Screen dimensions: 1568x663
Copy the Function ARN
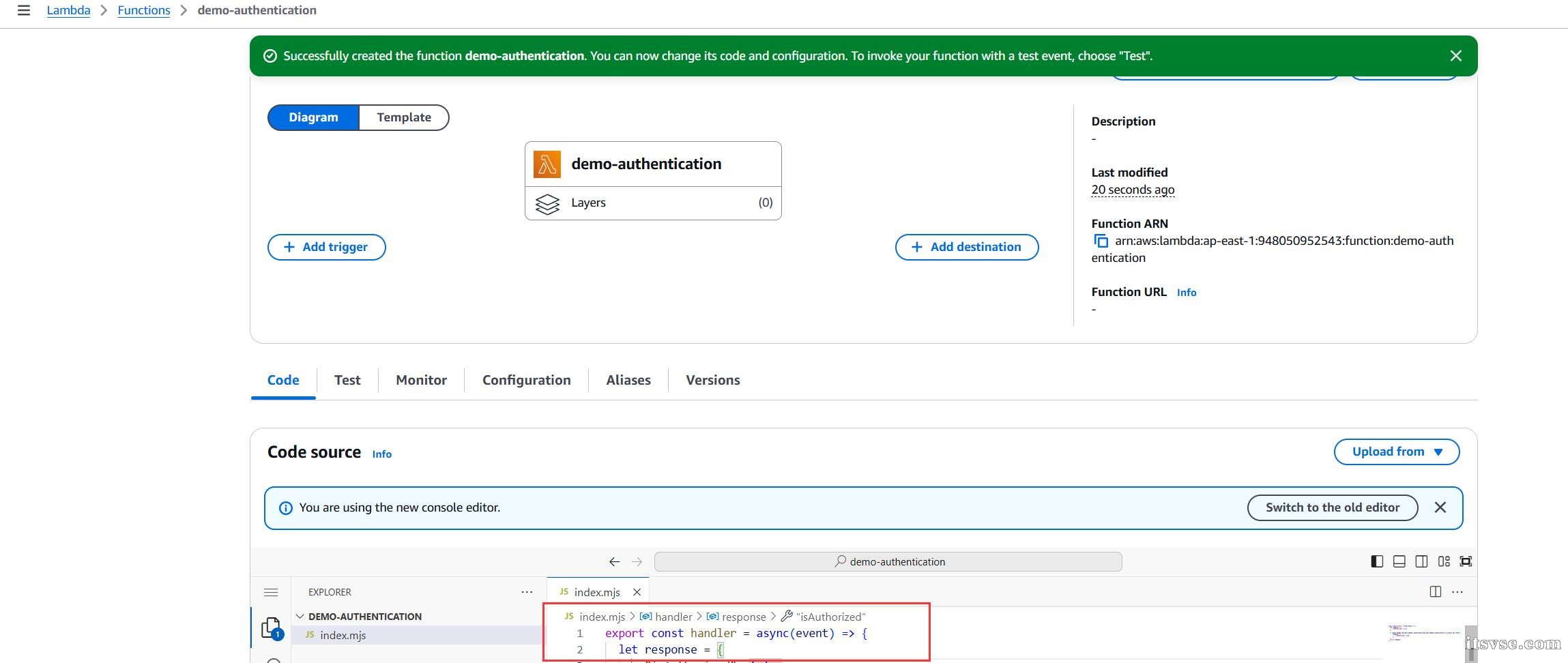click(1101, 241)
